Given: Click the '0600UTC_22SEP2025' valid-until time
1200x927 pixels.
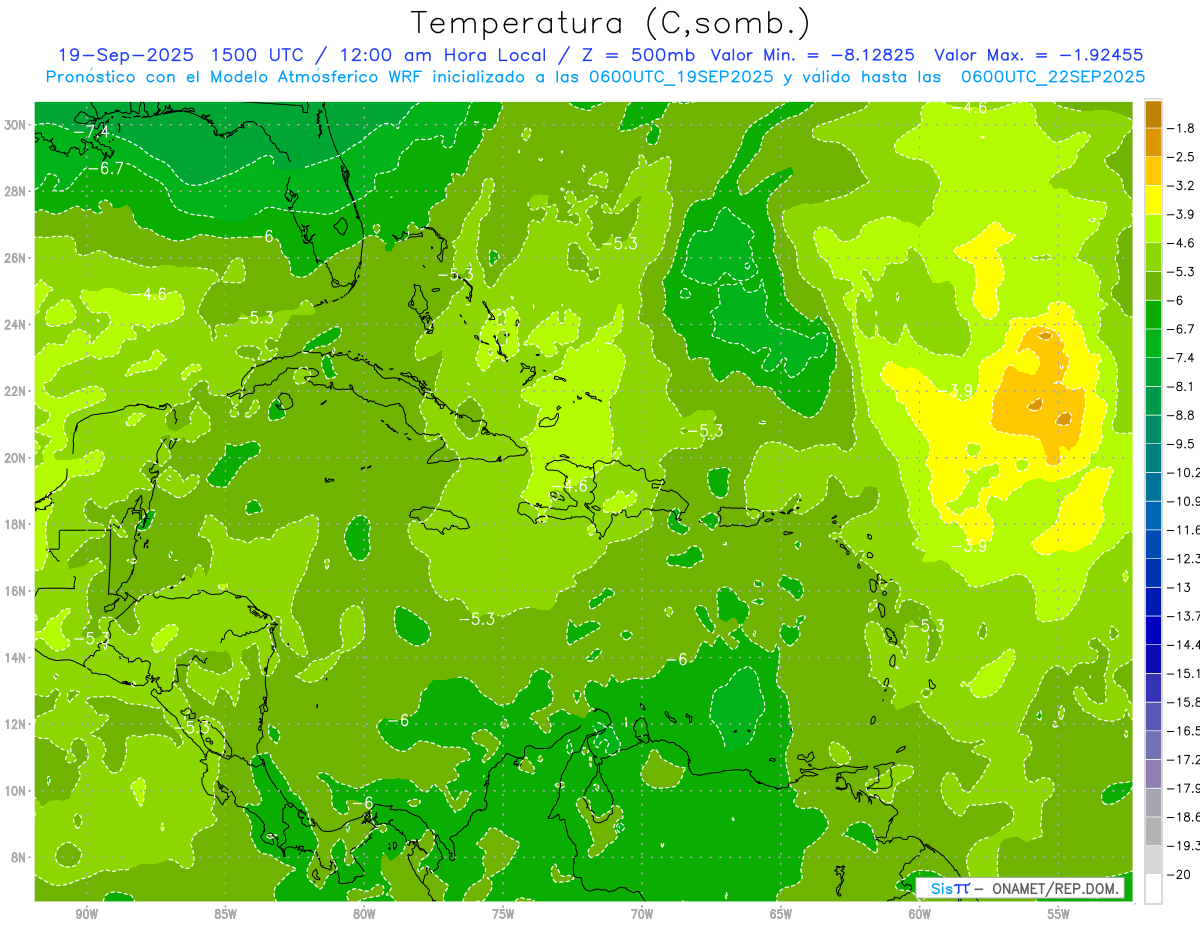Looking at the screenshot, I should pyautogui.click(x=1053, y=77).
